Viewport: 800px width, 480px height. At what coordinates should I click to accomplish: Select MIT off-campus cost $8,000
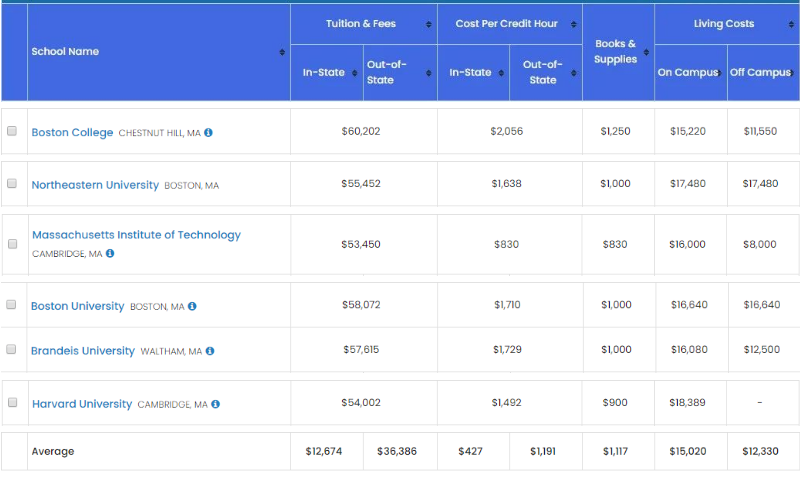(760, 244)
